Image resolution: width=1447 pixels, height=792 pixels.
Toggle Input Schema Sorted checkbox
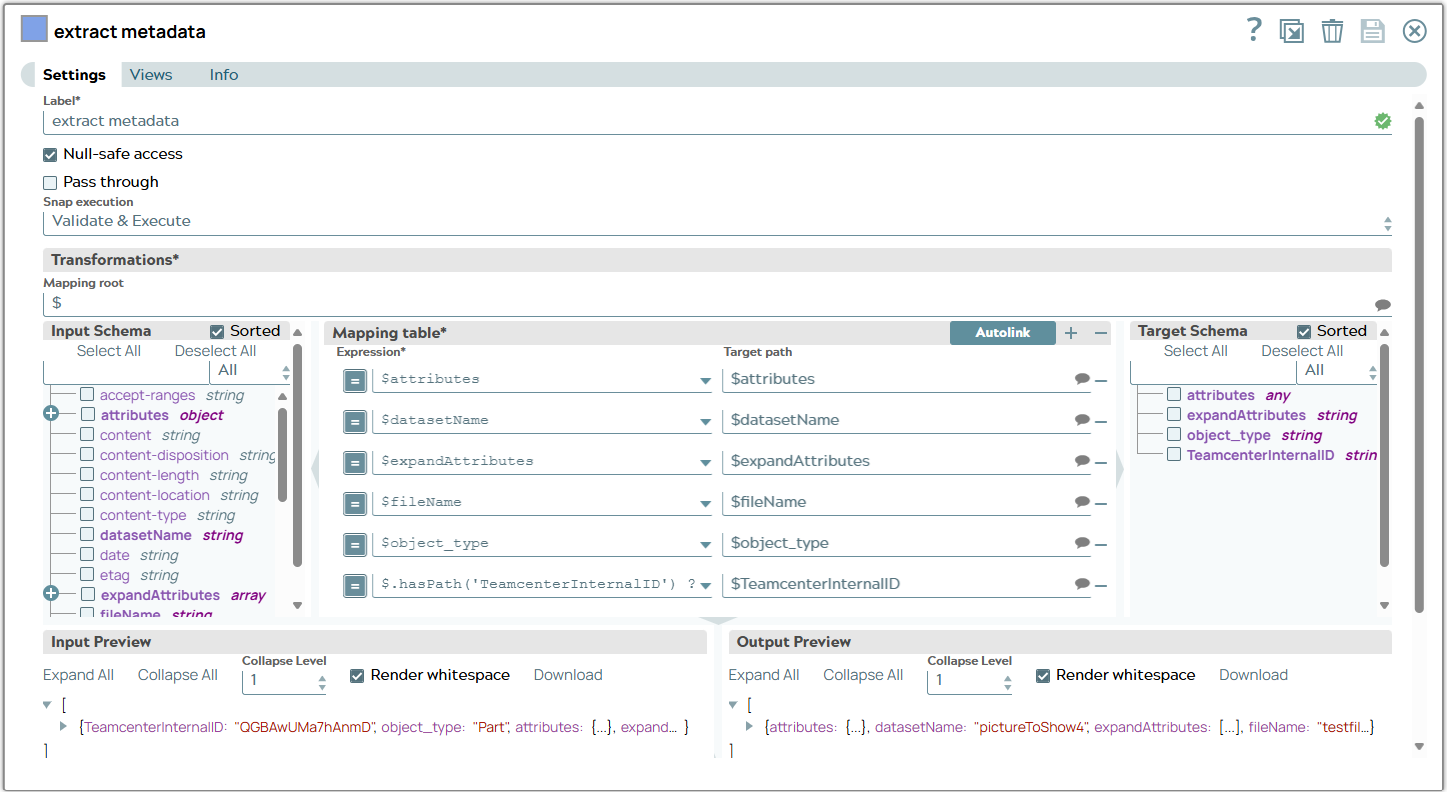point(217,331)
